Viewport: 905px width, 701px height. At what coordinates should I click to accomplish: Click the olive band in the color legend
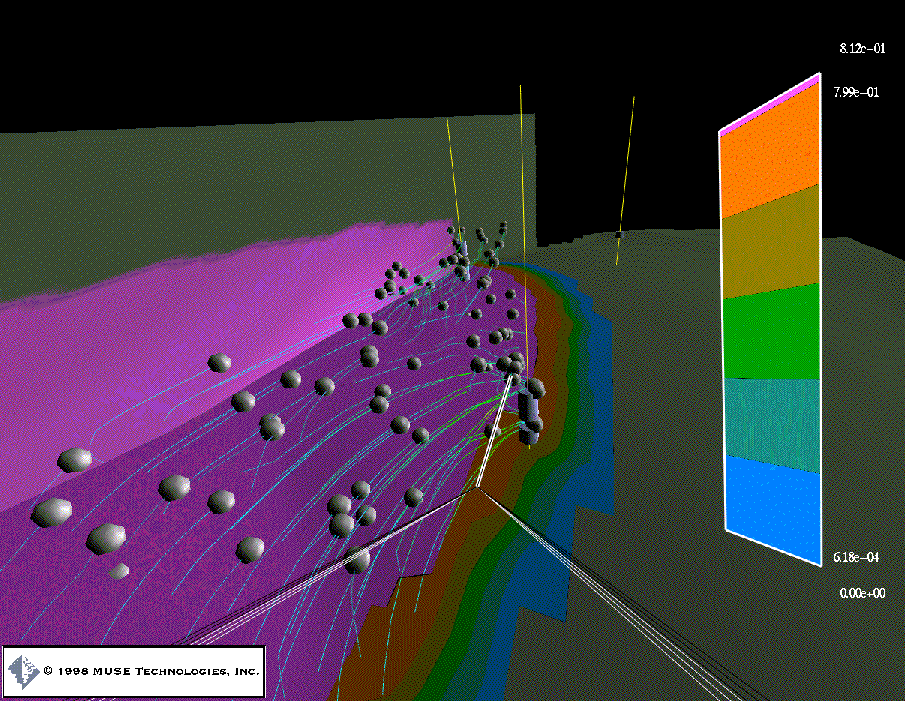(x=771, y=241)
